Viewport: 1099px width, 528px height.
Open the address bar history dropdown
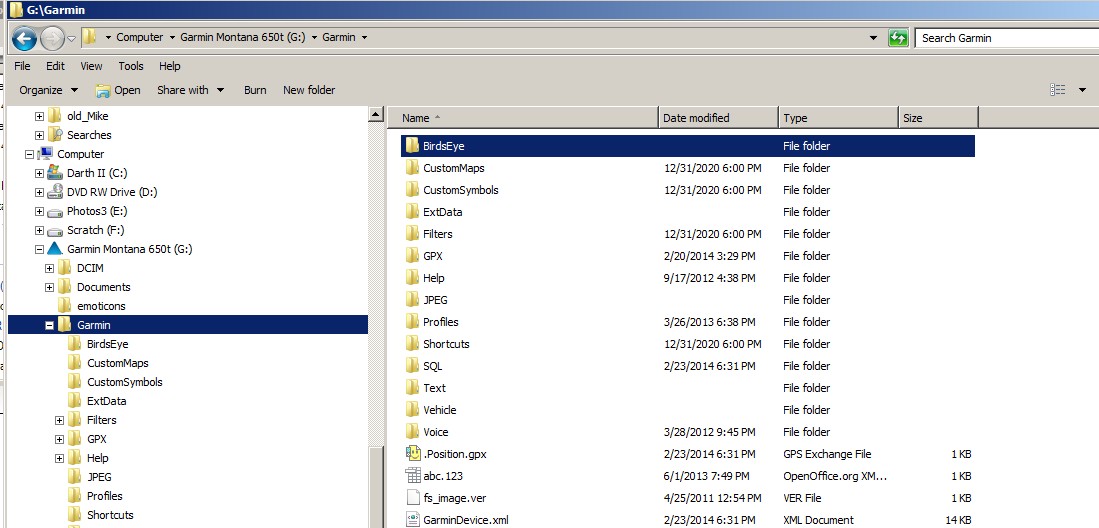pyautogui.click(x=873, y=38)
